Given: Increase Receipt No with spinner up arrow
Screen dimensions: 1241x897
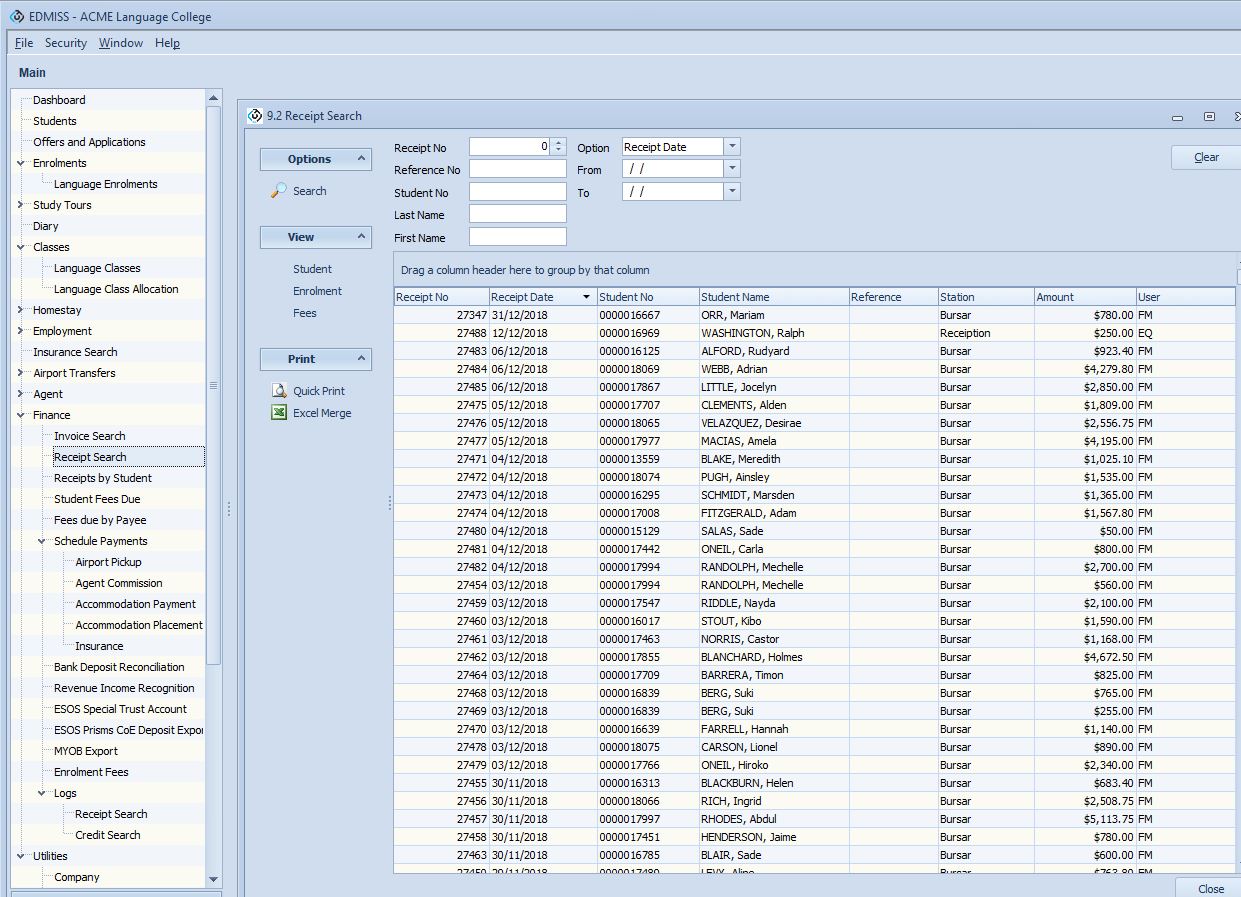Looking at the screenshot, I should coord(559,143).
